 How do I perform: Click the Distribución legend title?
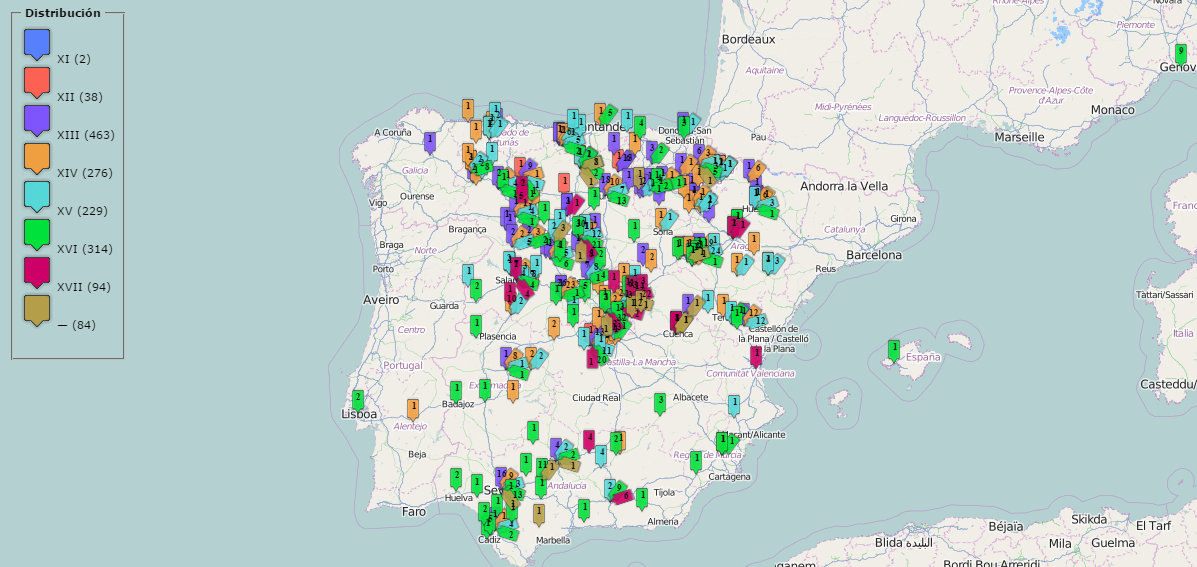63,13
